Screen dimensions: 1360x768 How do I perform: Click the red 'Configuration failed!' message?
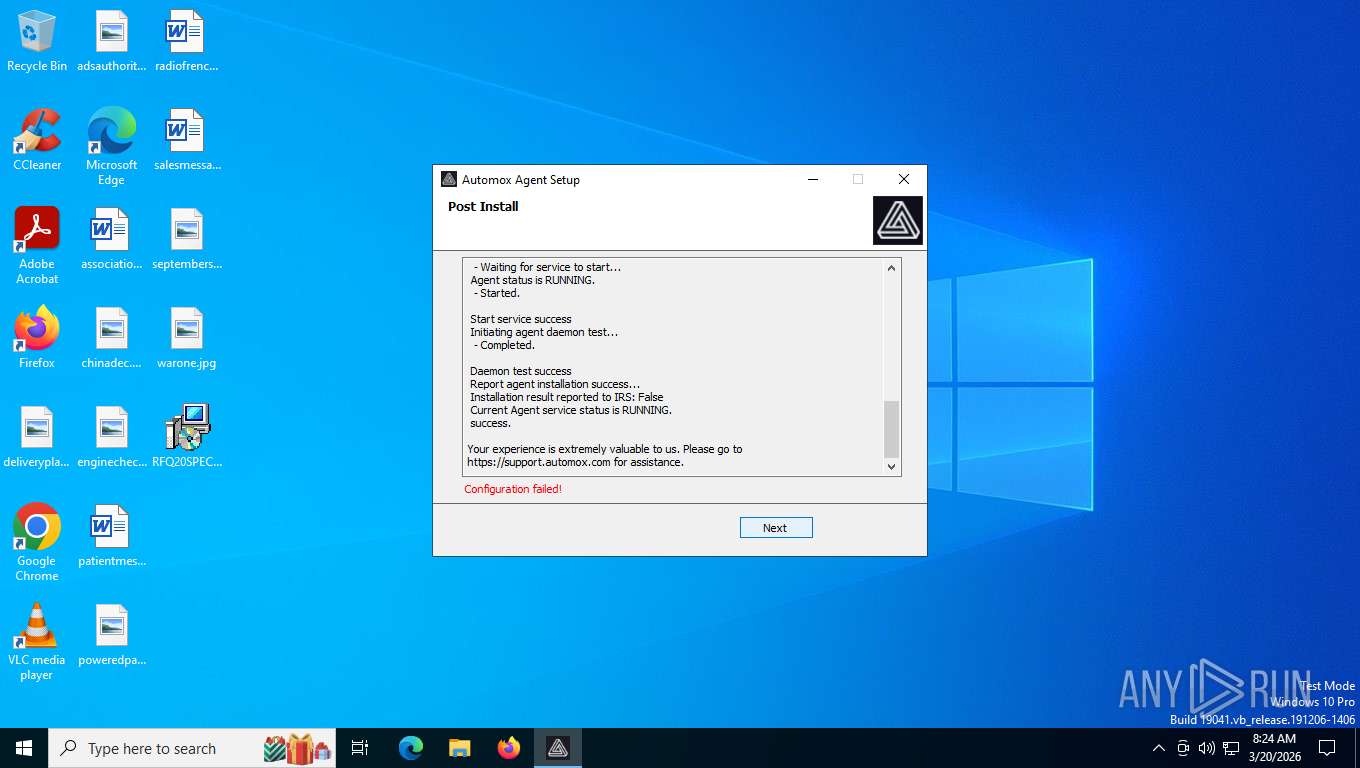(x=513, y=489)
